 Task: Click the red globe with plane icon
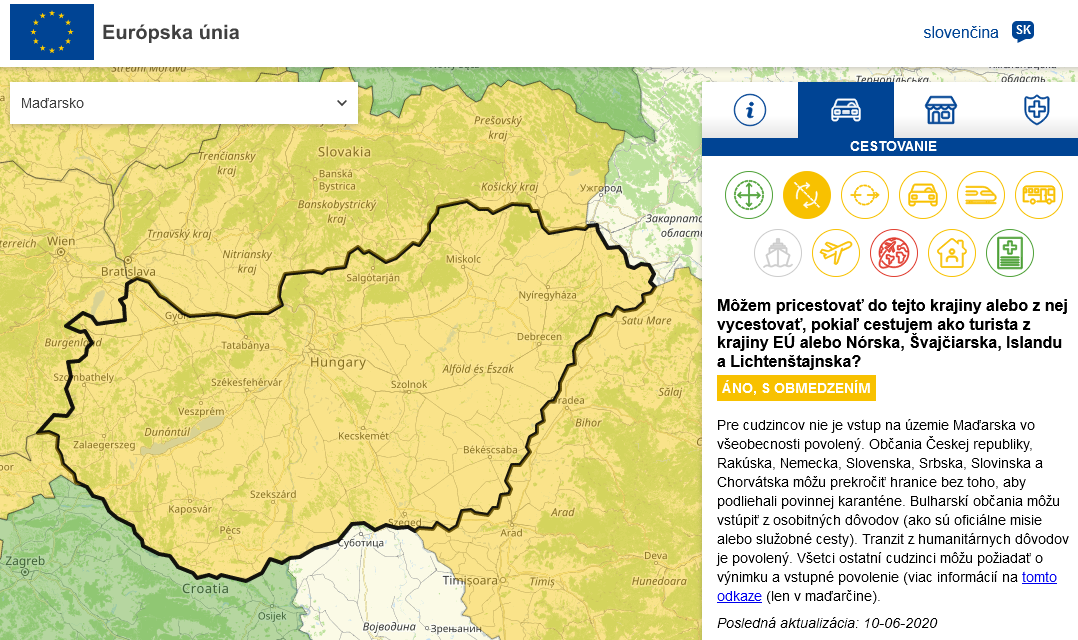pos(894,253)
